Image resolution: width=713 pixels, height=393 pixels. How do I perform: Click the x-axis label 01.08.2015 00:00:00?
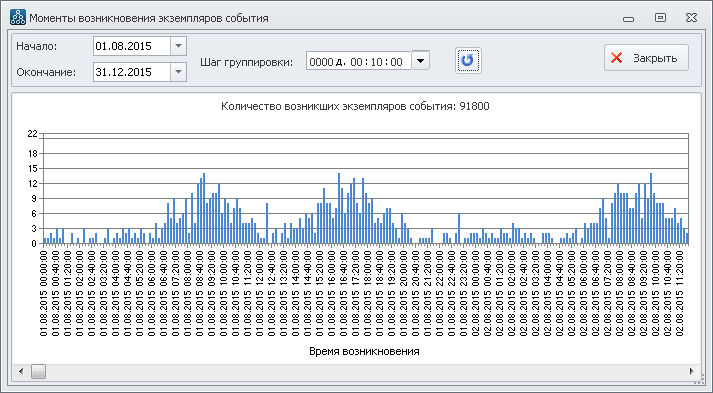44,293
